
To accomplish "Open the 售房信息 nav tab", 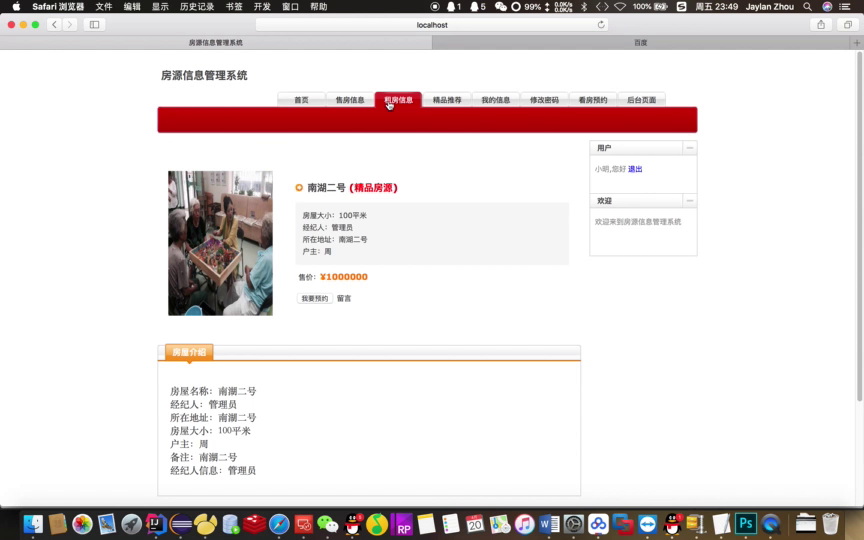I will (350, 100).
